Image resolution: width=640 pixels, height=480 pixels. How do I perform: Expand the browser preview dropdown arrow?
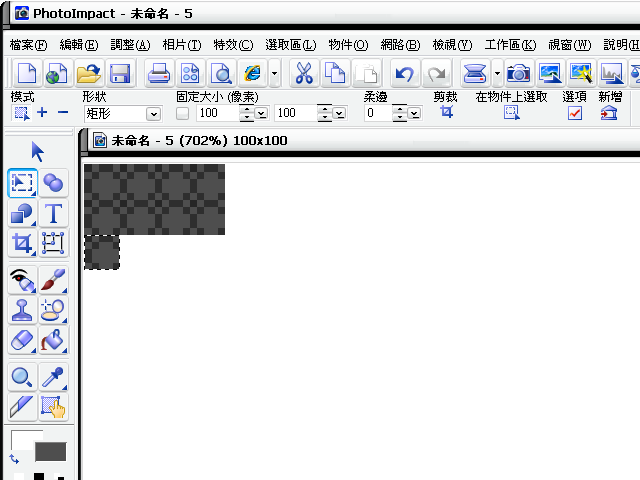click(275, 73)
